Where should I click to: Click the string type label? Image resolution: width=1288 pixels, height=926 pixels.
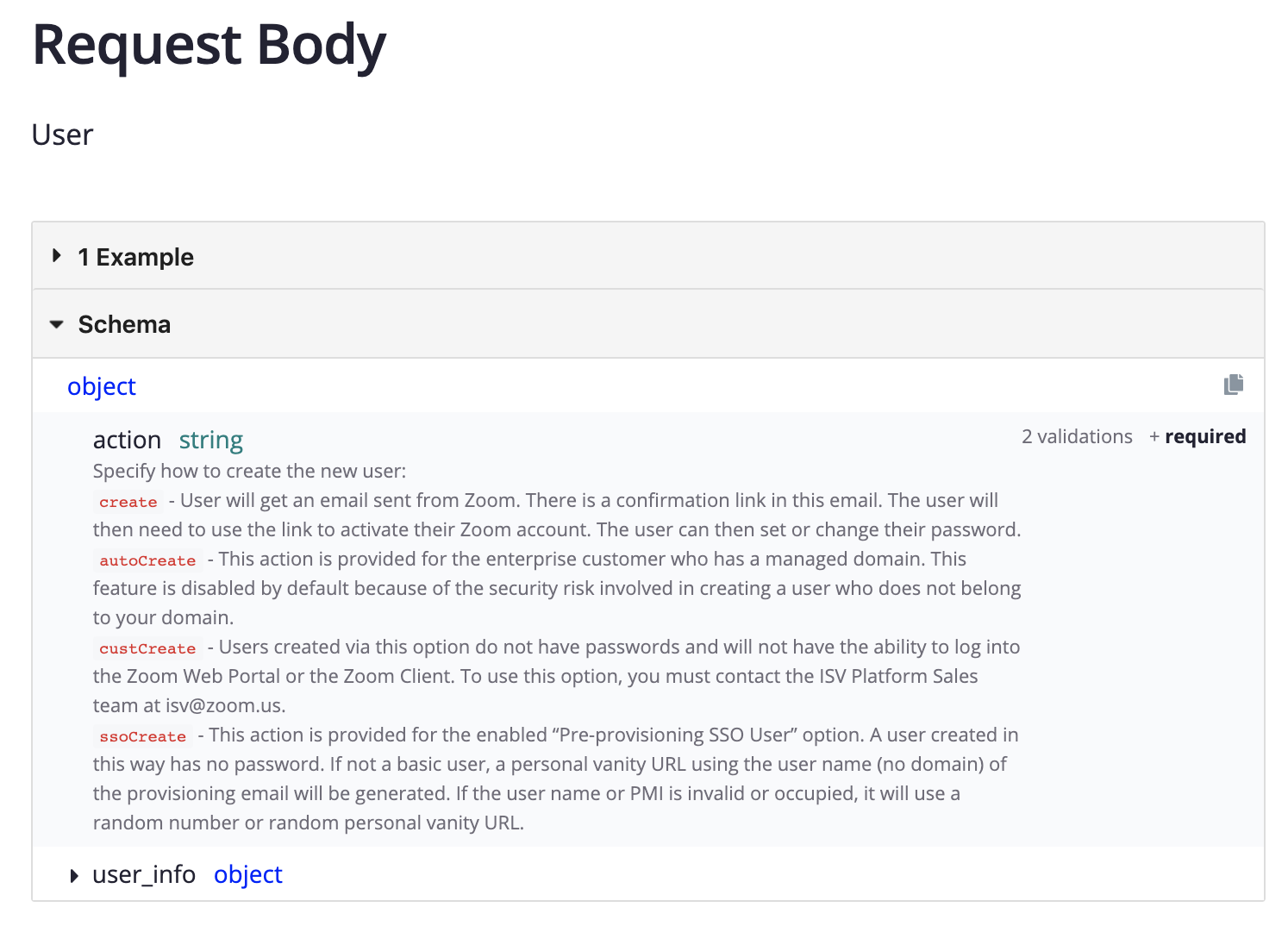210,440
